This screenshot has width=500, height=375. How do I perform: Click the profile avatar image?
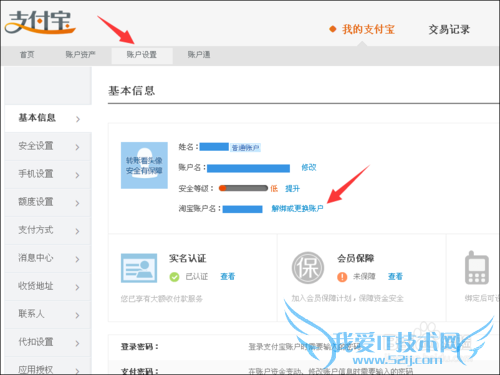[x=144, y=165]
